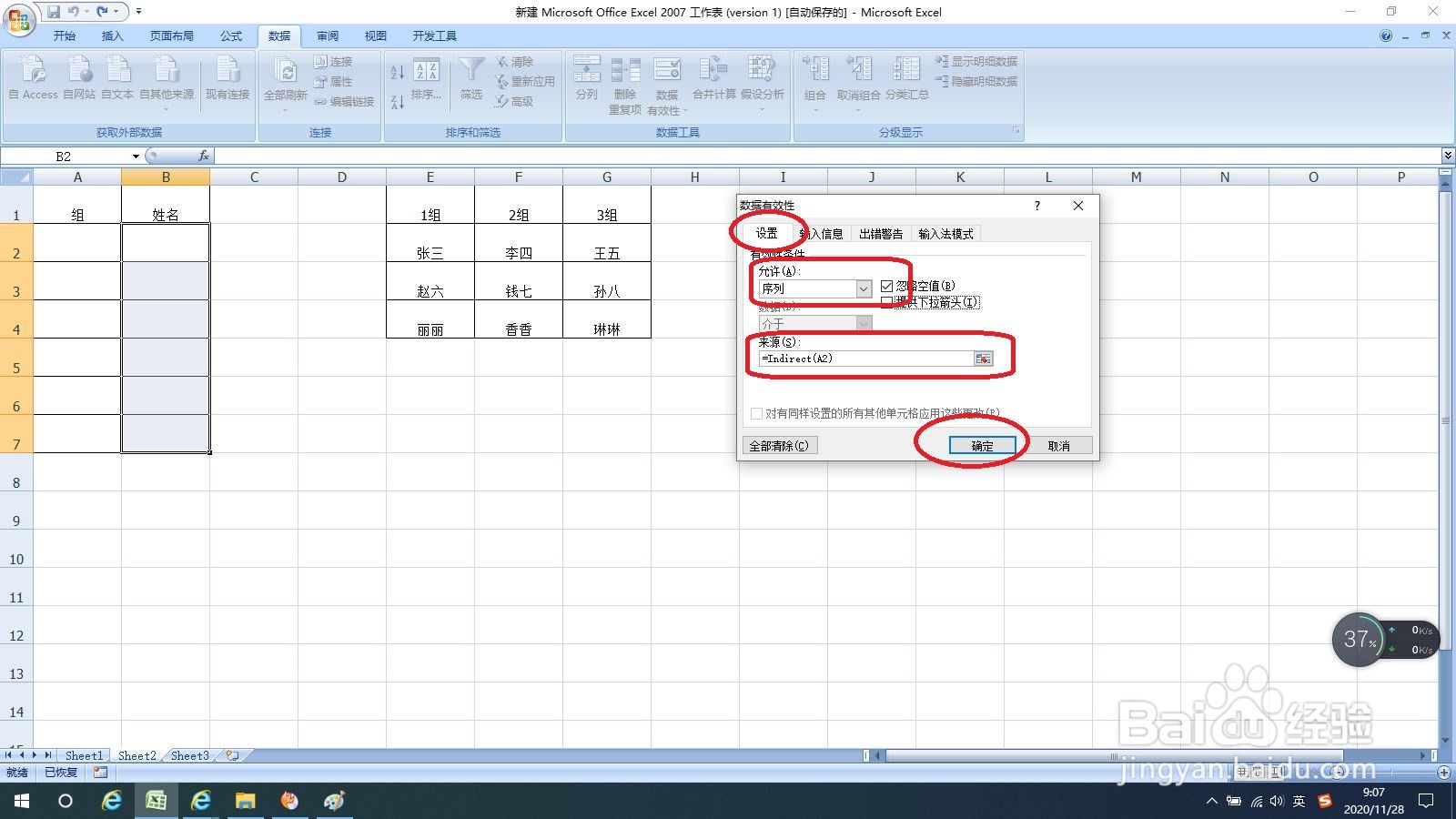The width and height of the screenshot is (1456, 819).
Task: Open the 输入法模式 tab in dialog
Action: (945, 234)
